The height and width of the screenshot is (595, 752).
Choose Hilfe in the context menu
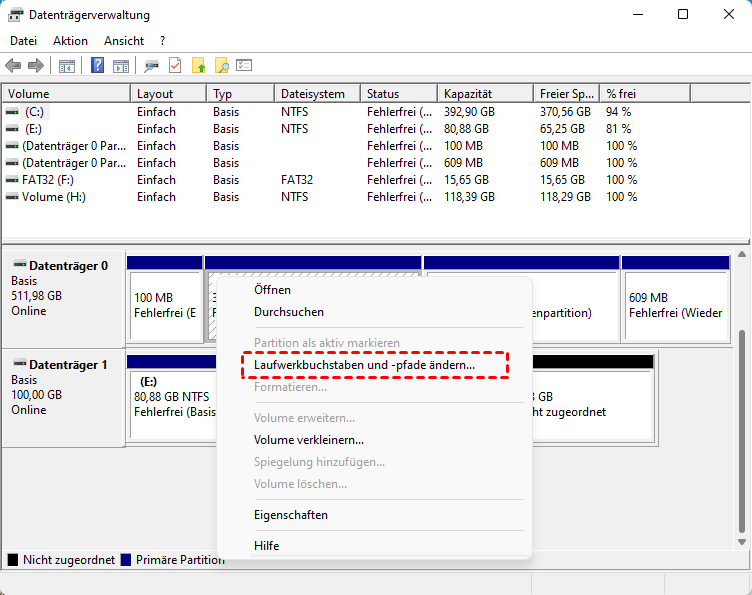click(x=375, y=546)
